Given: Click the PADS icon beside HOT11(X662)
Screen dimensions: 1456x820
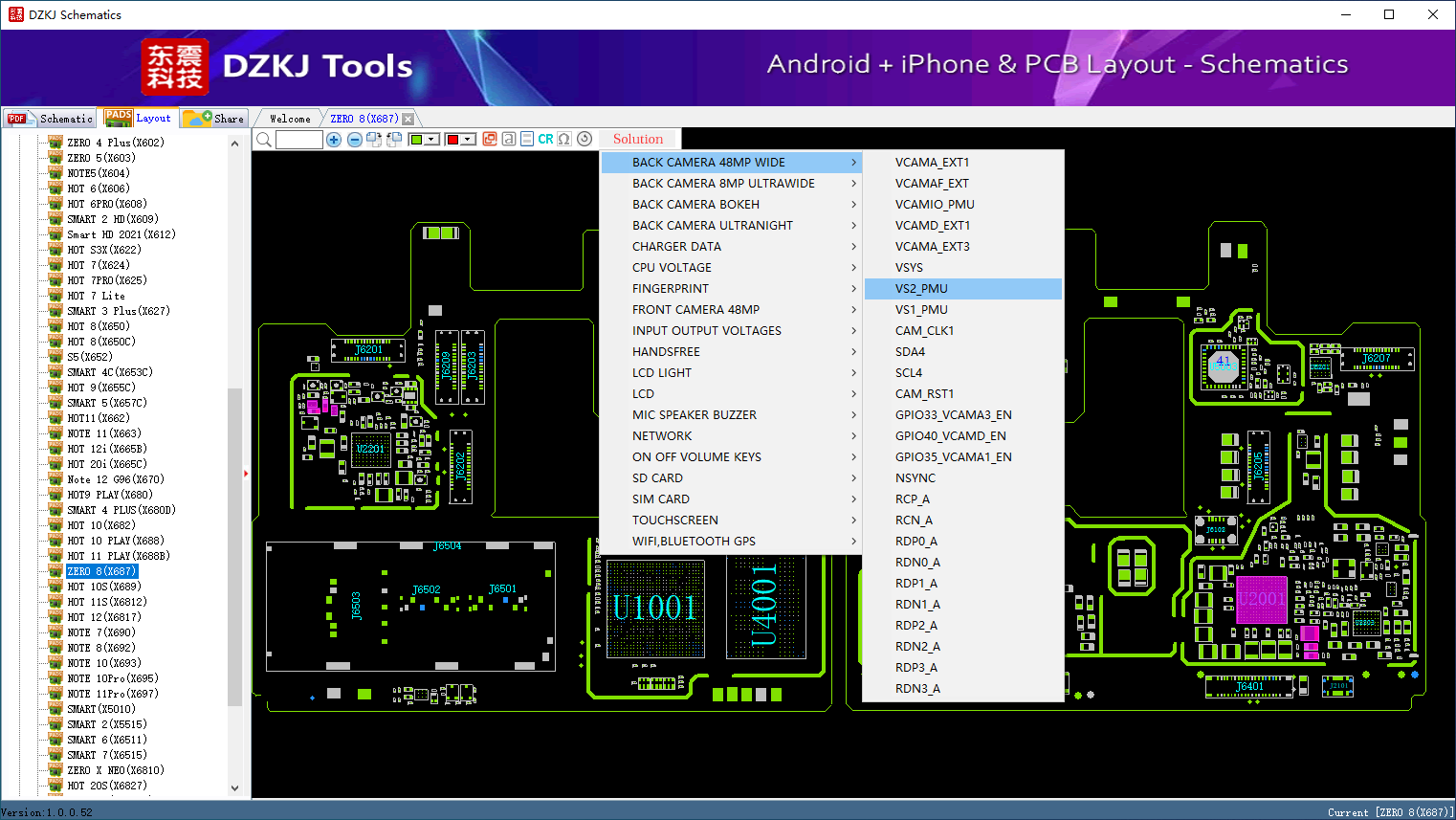Looking at the screenshot, I should click(55, 418).
